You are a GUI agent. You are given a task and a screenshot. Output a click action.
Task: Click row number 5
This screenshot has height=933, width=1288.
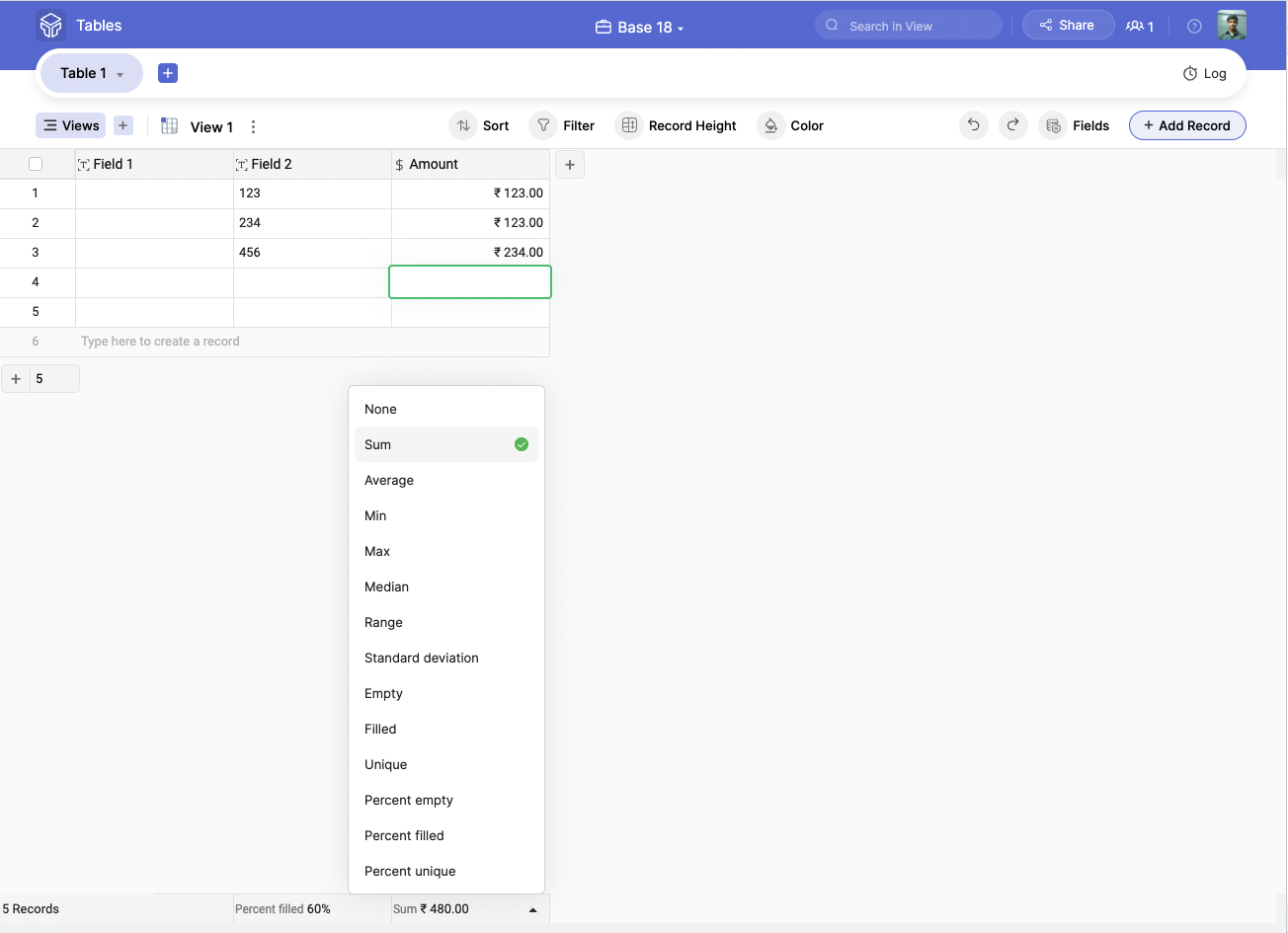(36, 312)
